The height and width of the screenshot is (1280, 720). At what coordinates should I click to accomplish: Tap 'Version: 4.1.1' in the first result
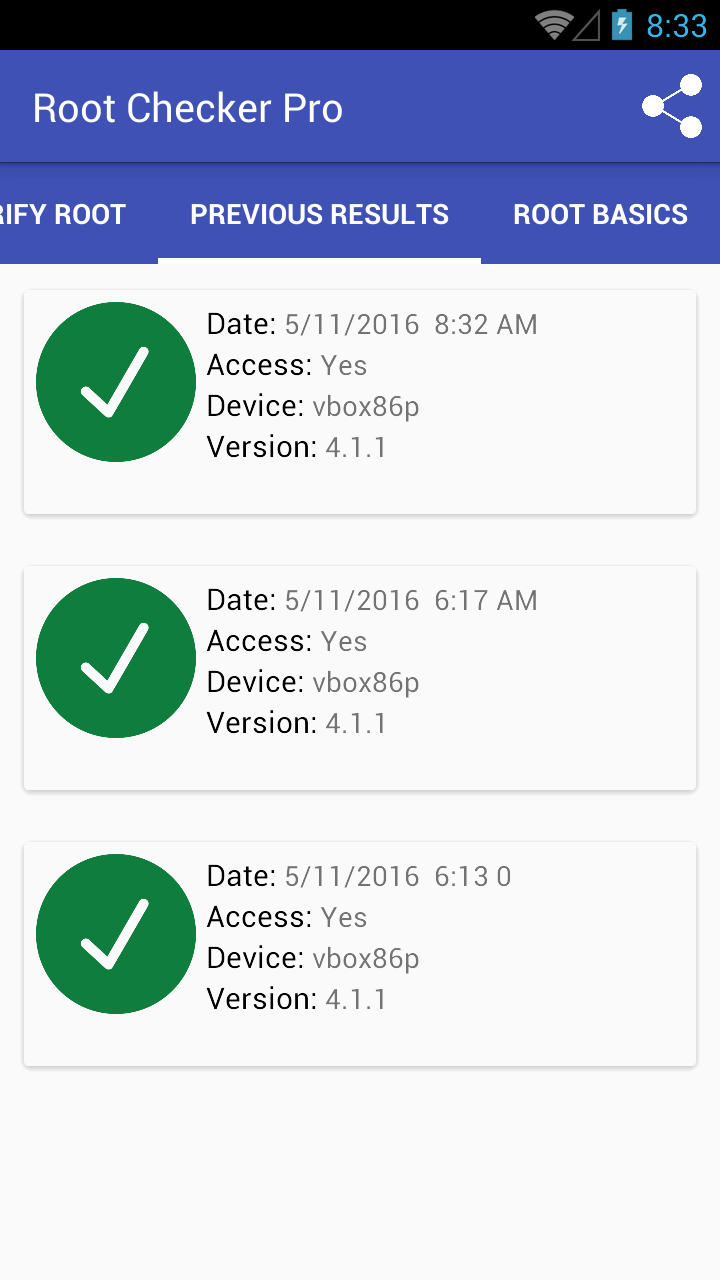pos(297,447)
